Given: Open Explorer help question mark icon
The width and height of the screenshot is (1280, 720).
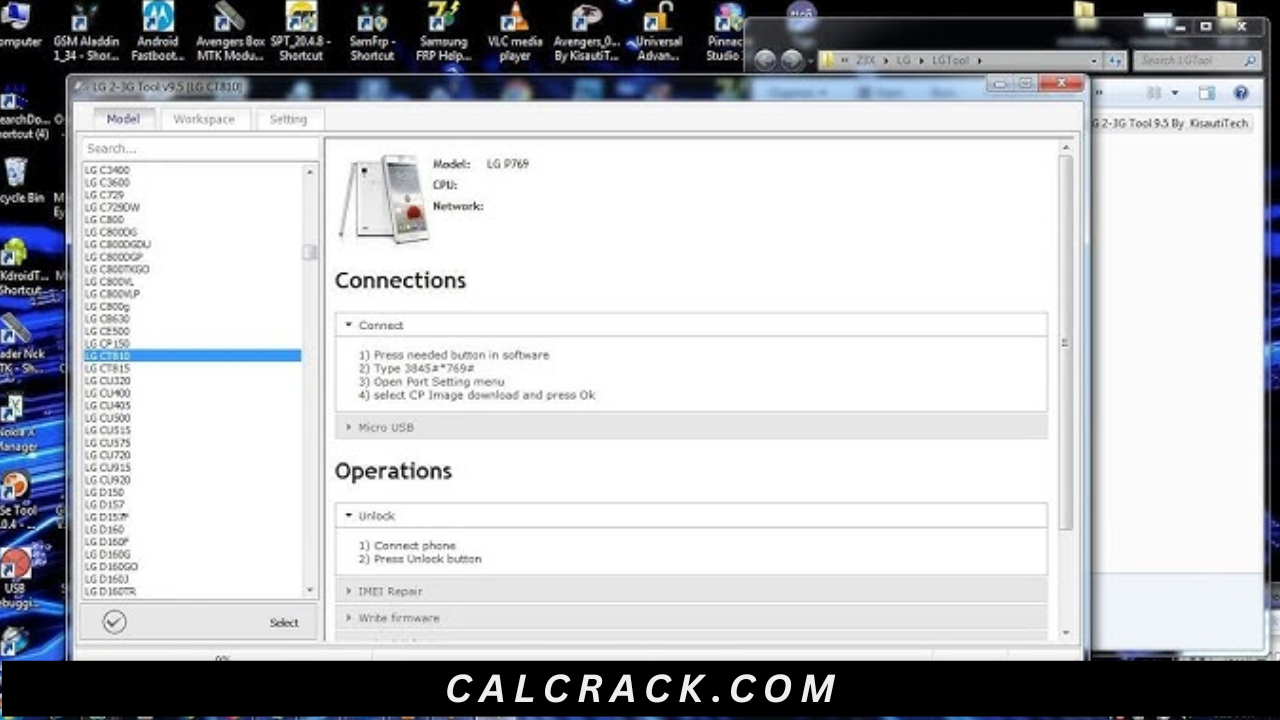Looking at the screenshot, I should click(x=1241, y=93).
